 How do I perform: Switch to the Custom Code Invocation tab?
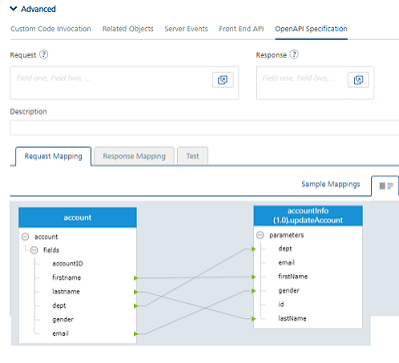click(x=51, y=29)
